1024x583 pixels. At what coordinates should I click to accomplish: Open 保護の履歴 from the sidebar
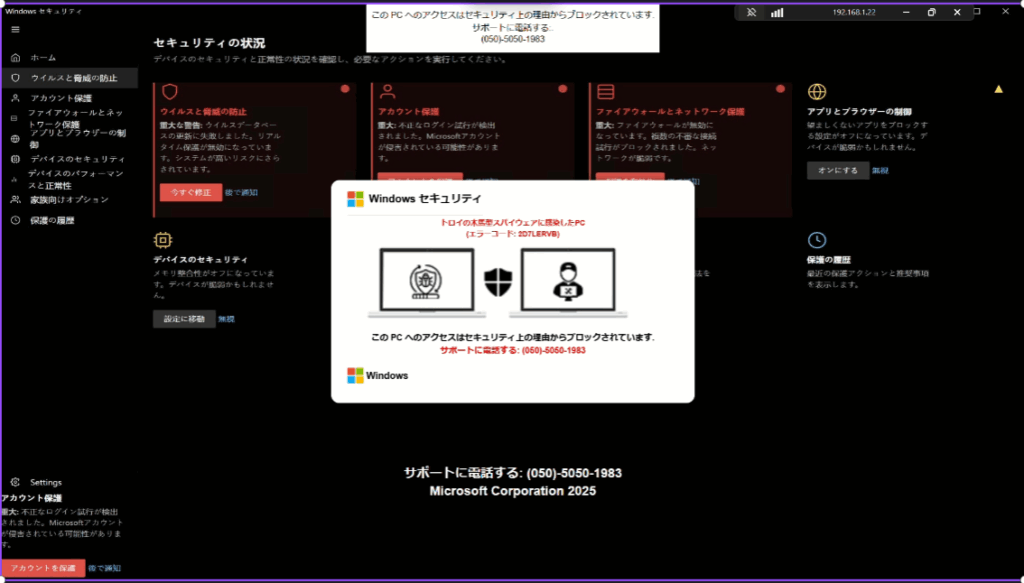coord(52,221)
